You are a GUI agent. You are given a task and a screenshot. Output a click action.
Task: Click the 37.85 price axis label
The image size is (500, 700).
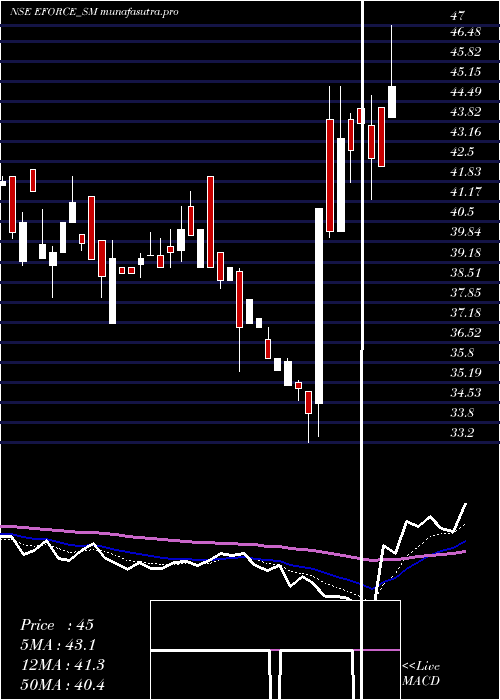(466, 292)
